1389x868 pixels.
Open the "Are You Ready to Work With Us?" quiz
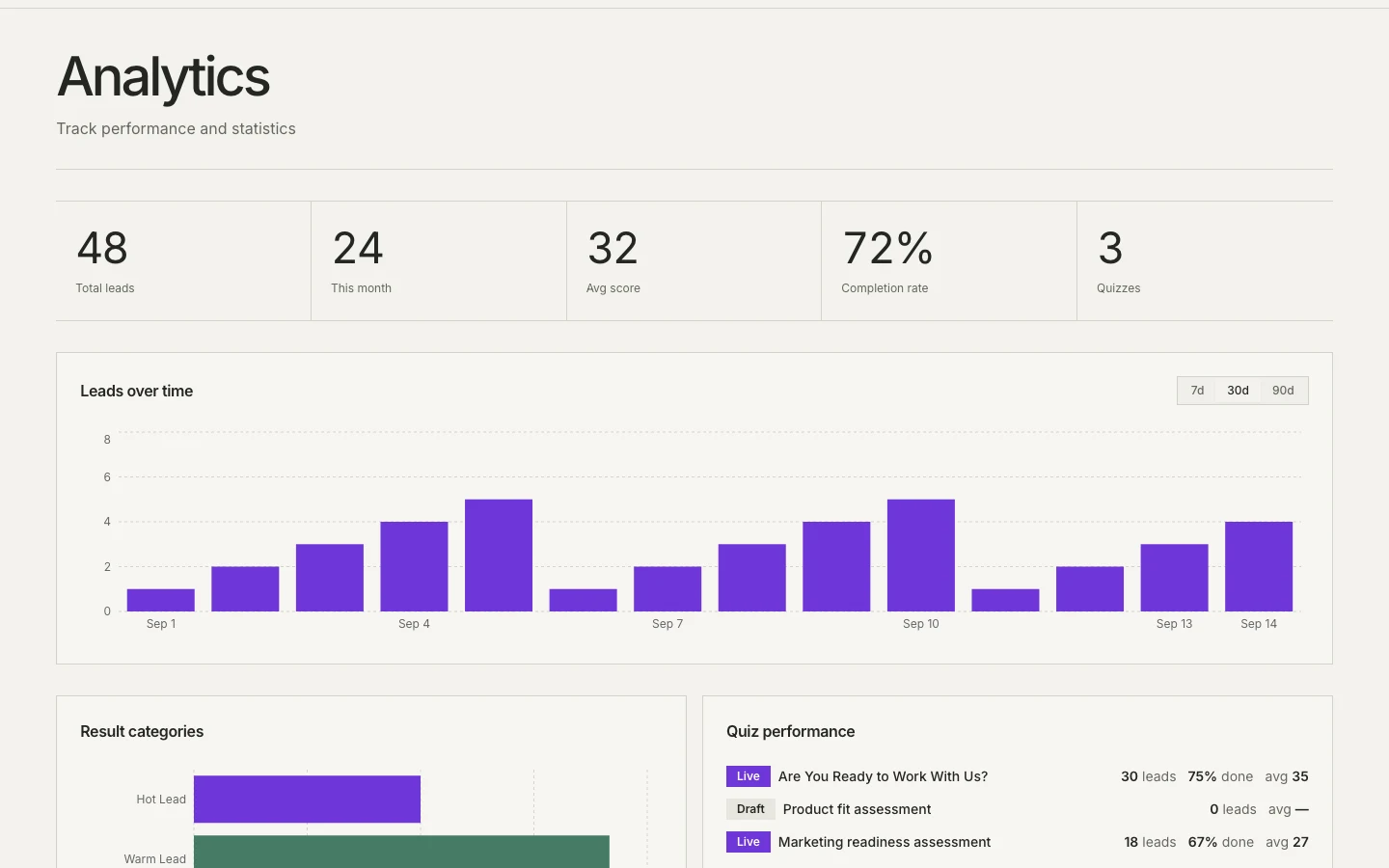click(x=883, y=776)
